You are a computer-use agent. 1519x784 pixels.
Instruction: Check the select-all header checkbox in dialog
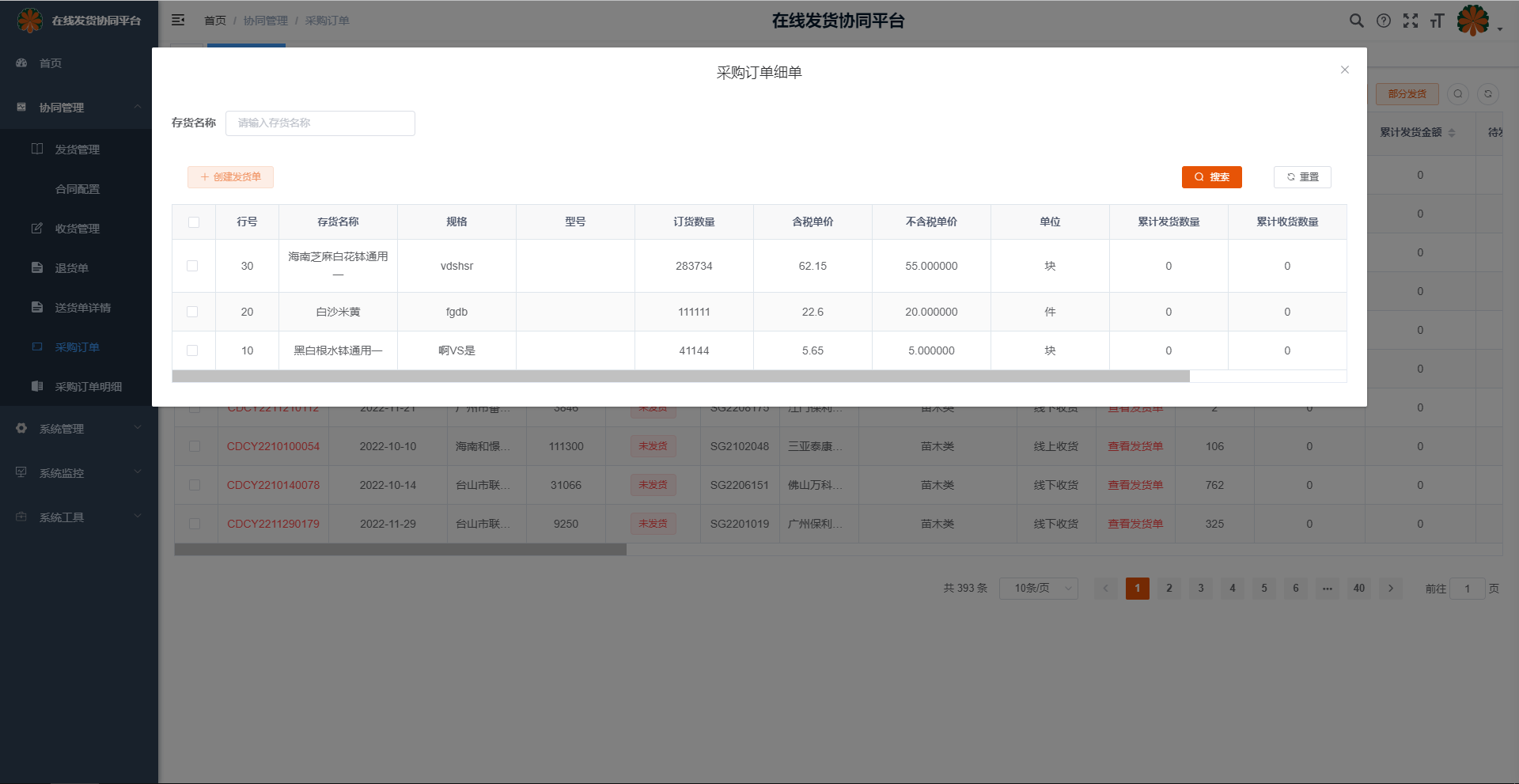point(194,222)
